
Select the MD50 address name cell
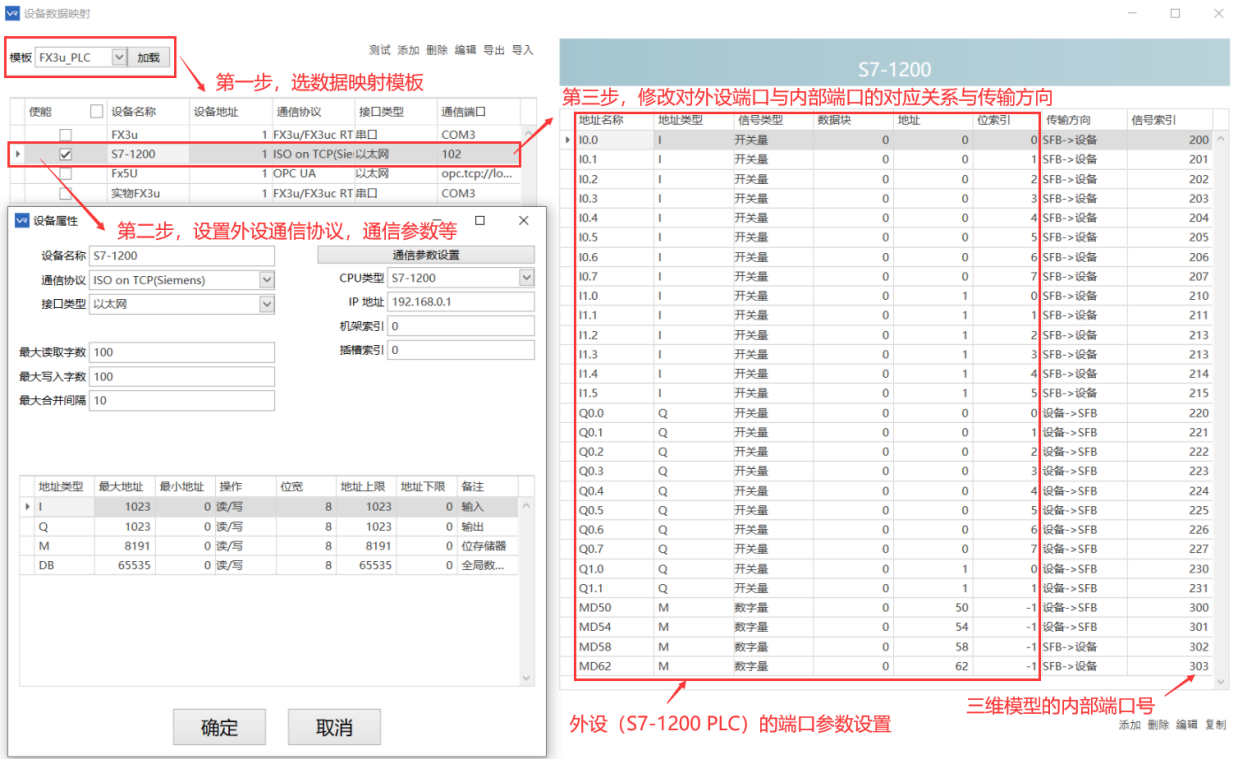[615, 607]
